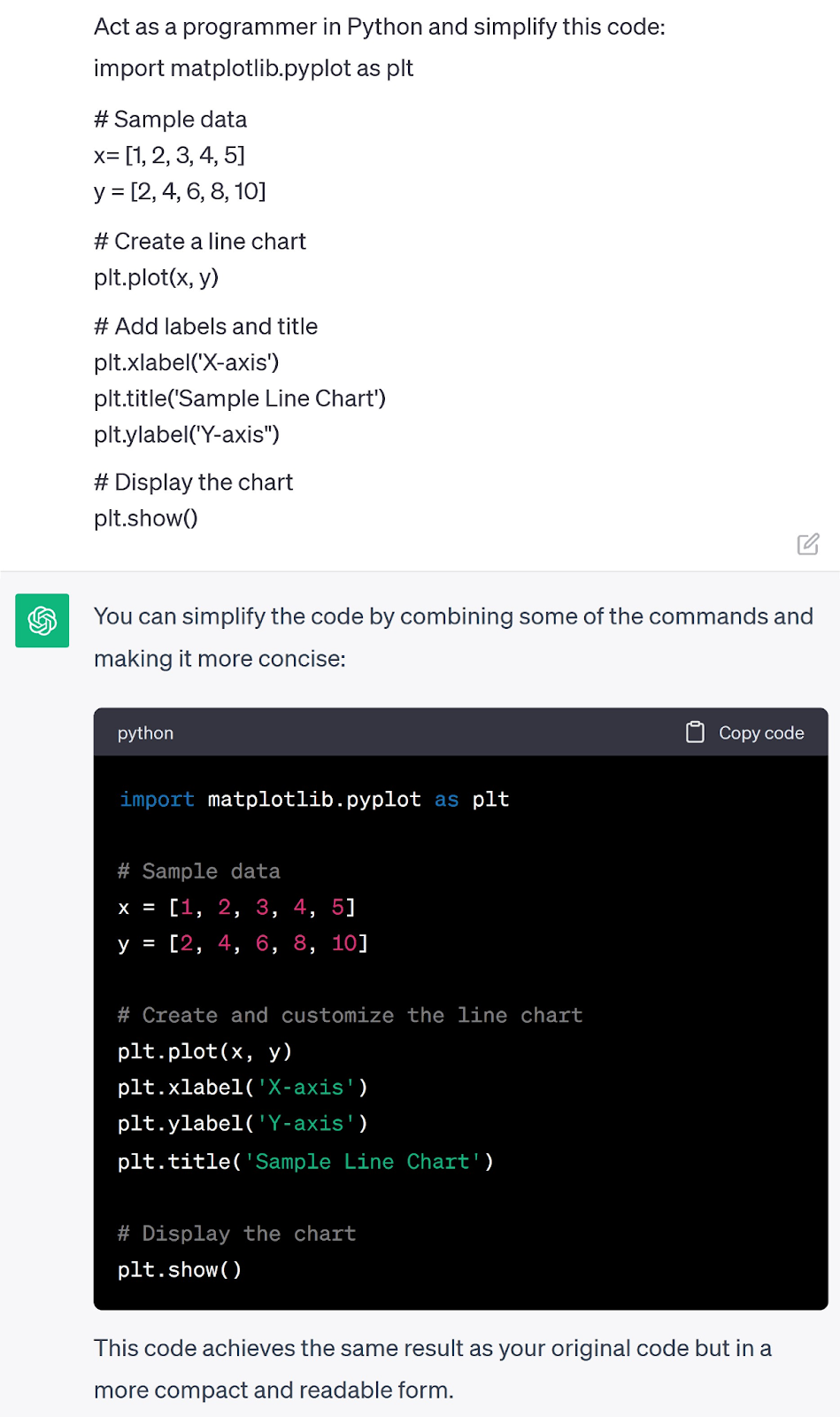Click the edit message pencil icon

[x=807, y=544]
